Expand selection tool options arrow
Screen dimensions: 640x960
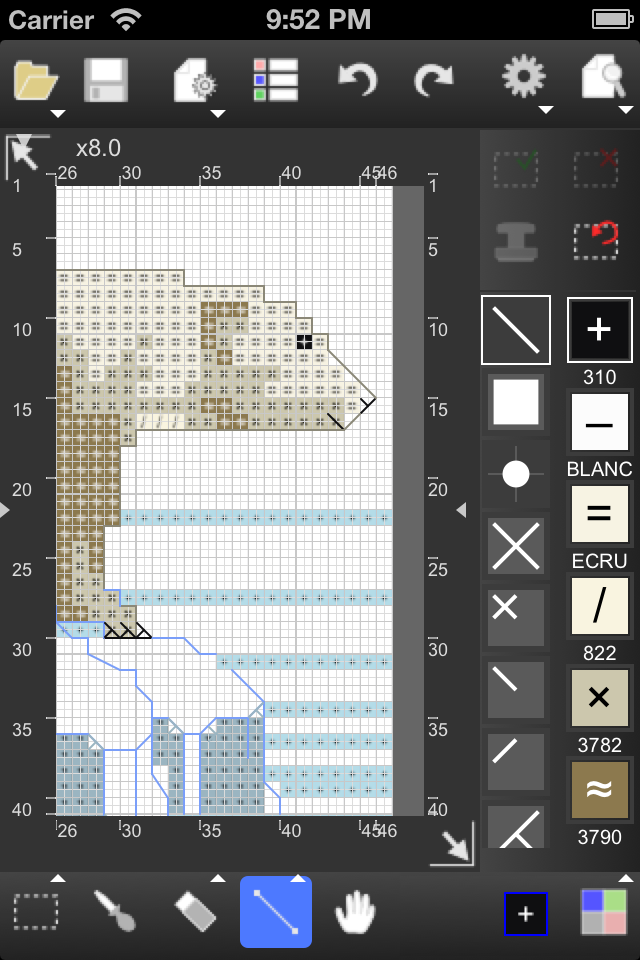[x=58, y=879]
